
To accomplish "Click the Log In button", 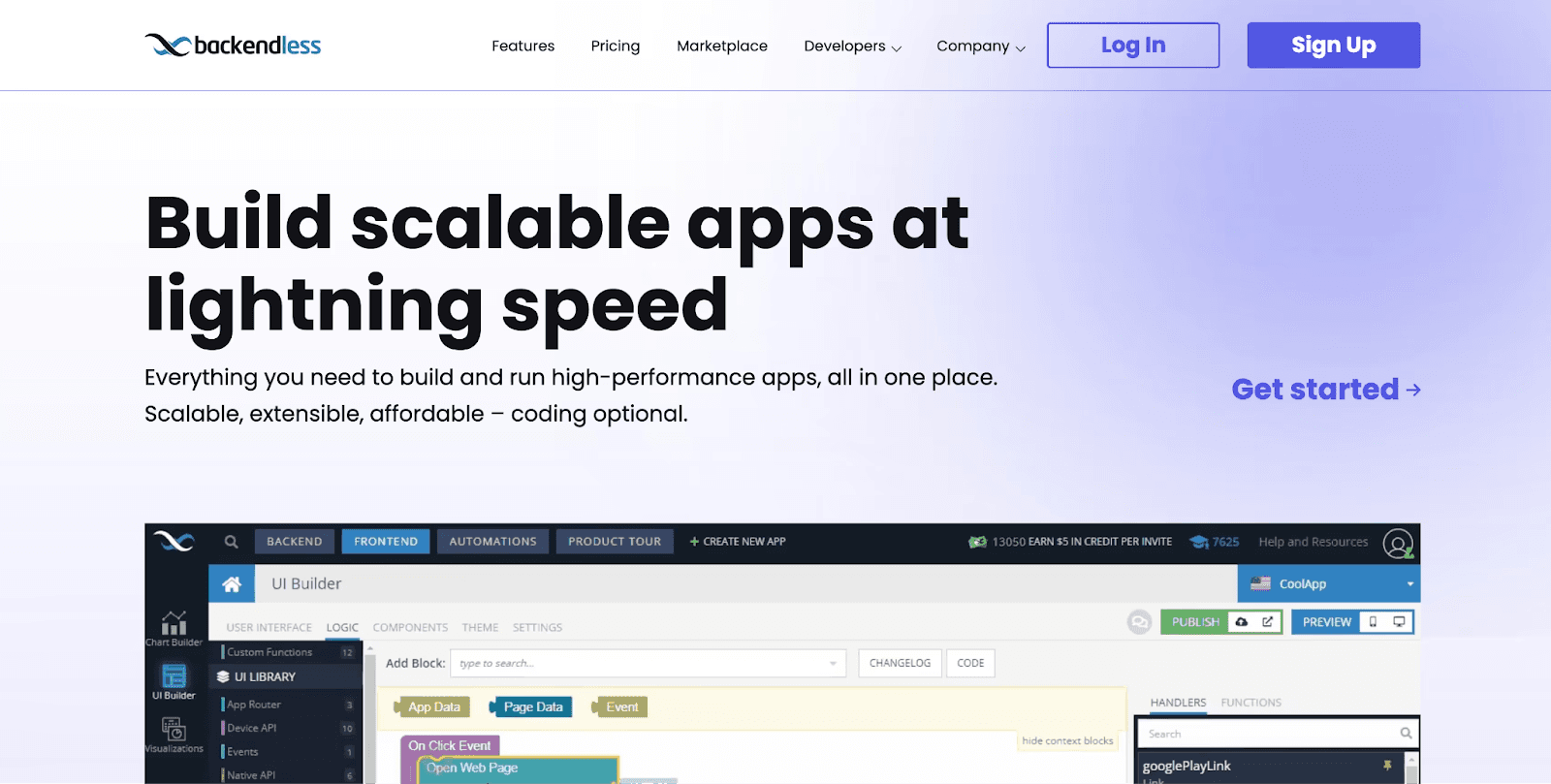I will click(x=1133, y=46).
